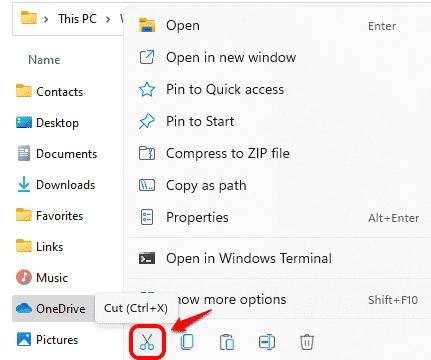431x360 pixels.
Task: Click the Copy icon in context menu
Action: [187, 342]
